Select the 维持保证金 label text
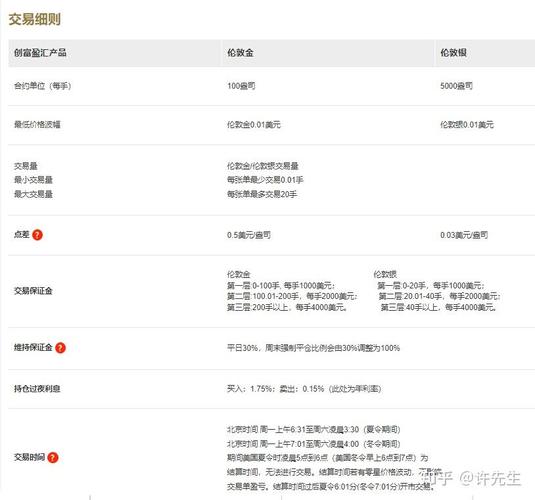This screenshot has height=500, width=535. 33,347
